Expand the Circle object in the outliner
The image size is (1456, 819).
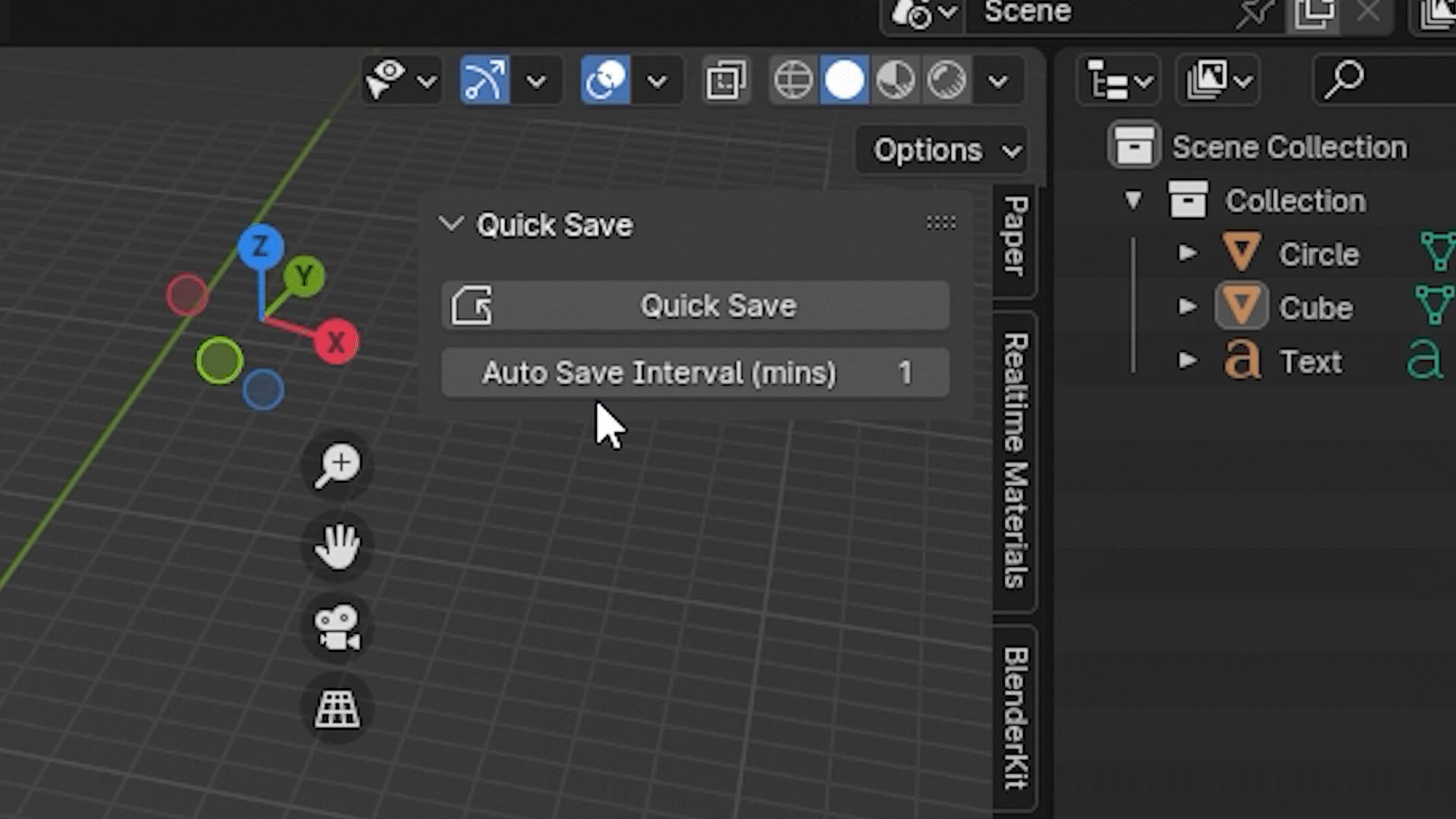(1187, 253)
